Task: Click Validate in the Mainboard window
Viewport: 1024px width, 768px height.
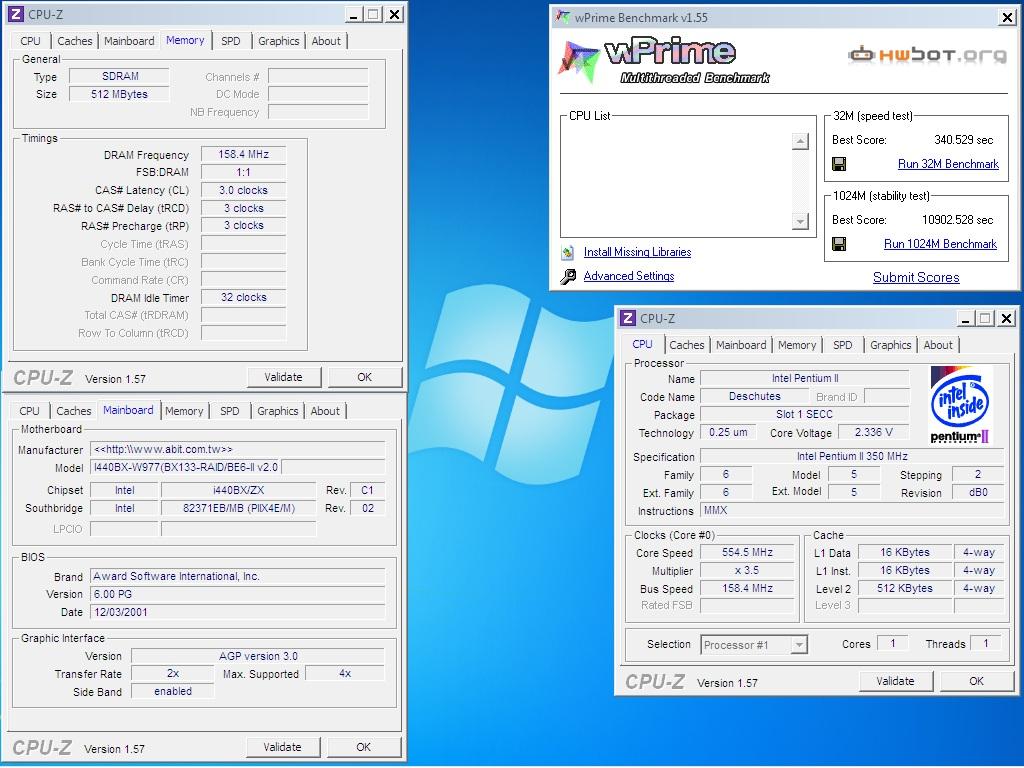Action: tap(282, 747)
